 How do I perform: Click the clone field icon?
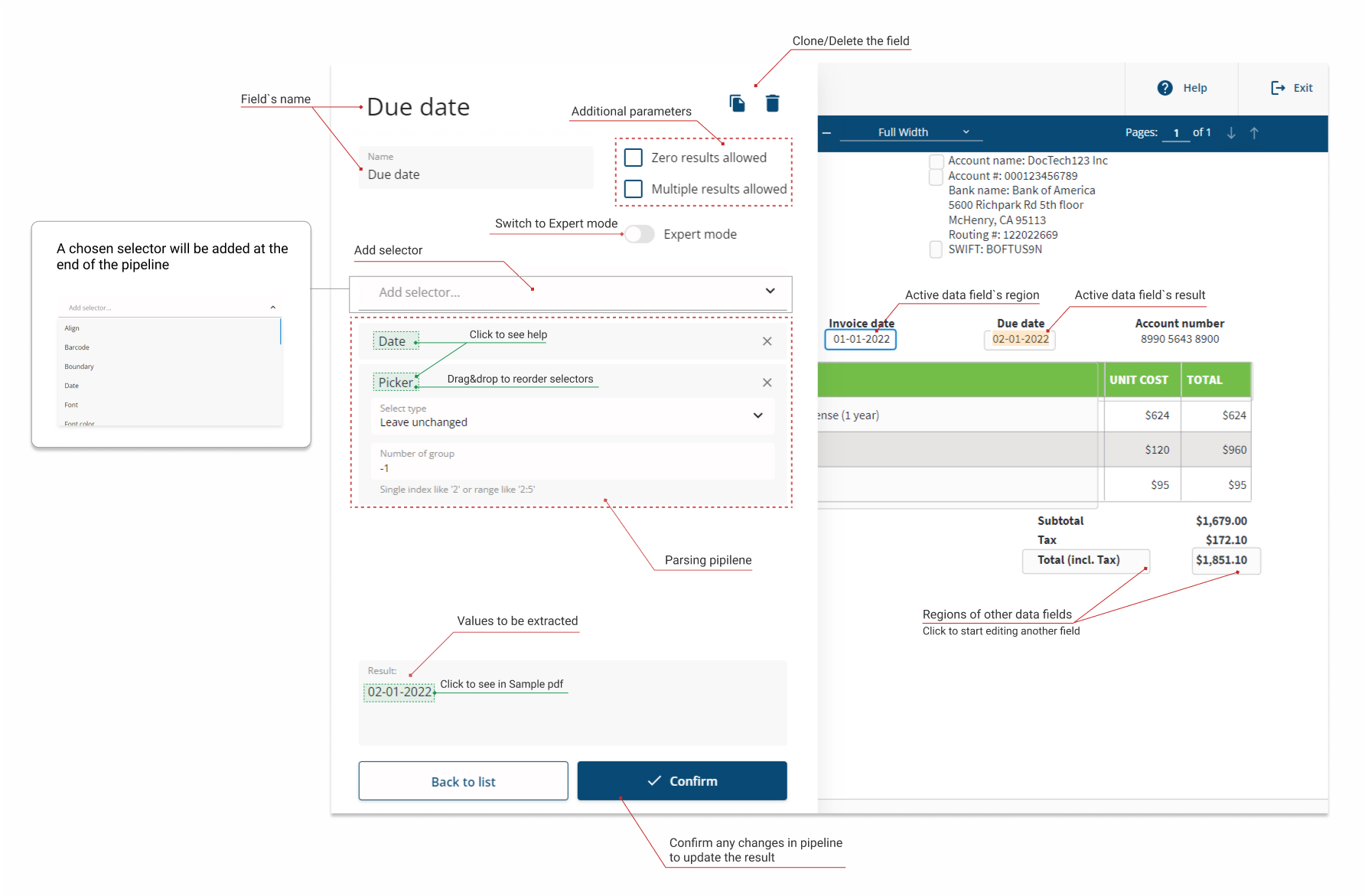tap(737, 103)
